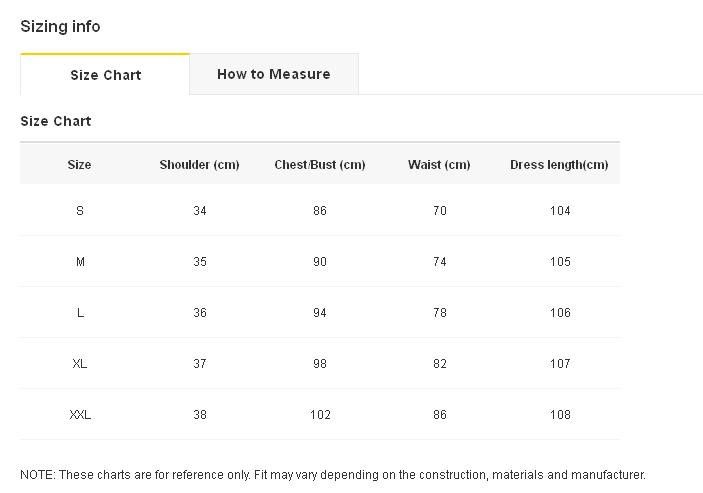Select the S size row label
Screen dimensions: 703x493
pyautogui.click(x=80, y=211)
